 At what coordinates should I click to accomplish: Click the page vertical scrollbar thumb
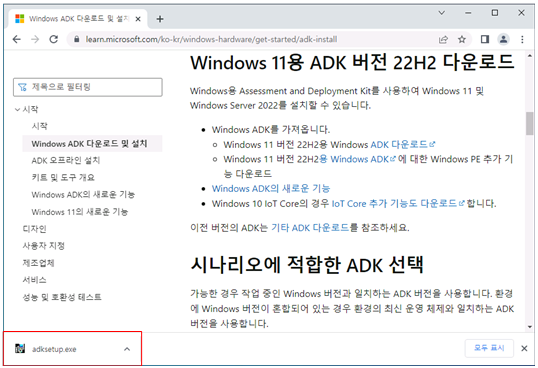[x=530, y=123]
